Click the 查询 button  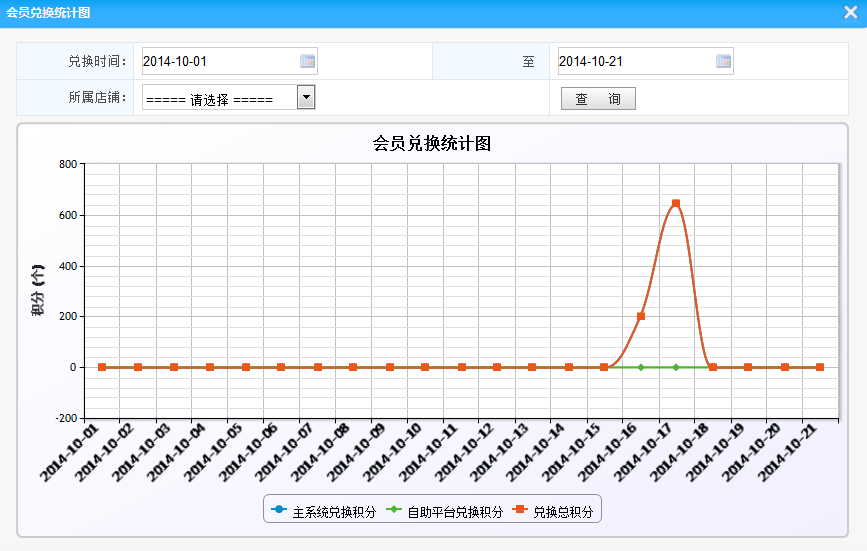598,99
